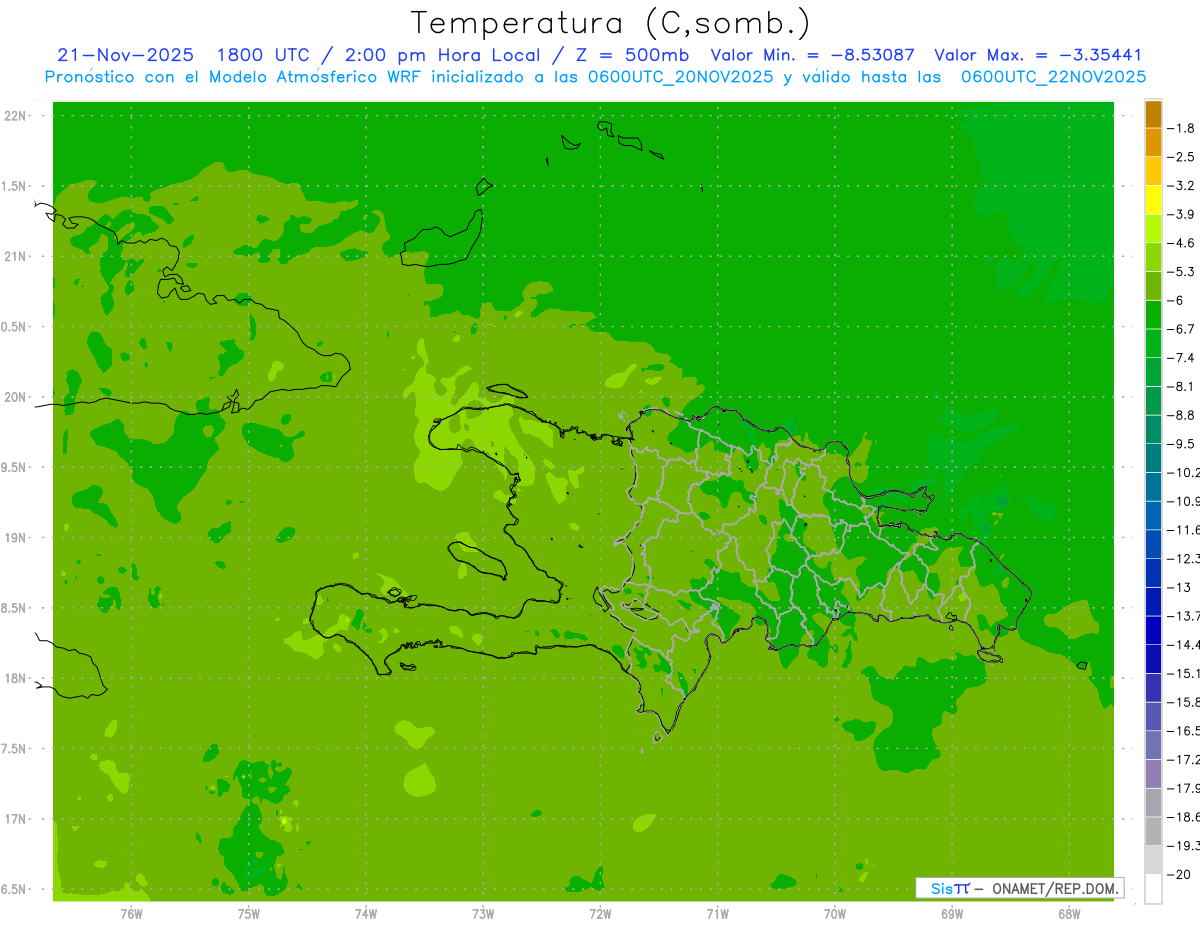Click the '20N' latitude label
The image size is (1200, 927).
tap(14, 397)
